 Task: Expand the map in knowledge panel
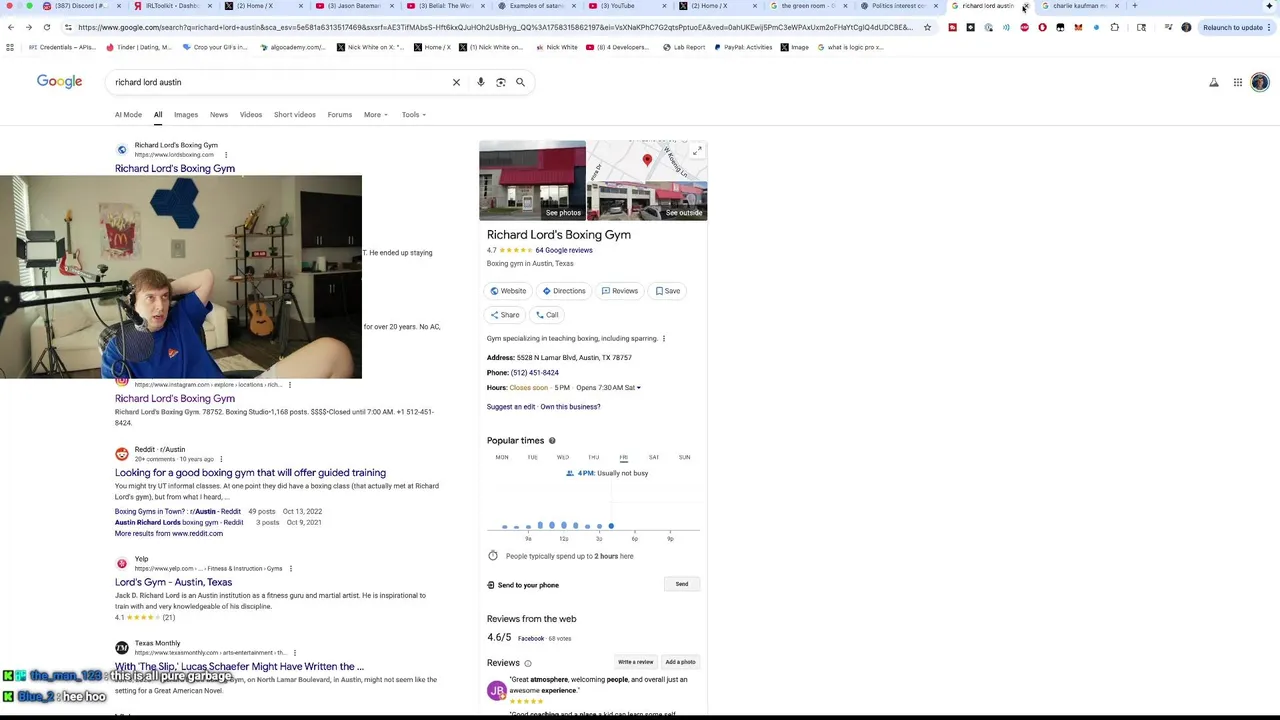[x=697, y=151]
